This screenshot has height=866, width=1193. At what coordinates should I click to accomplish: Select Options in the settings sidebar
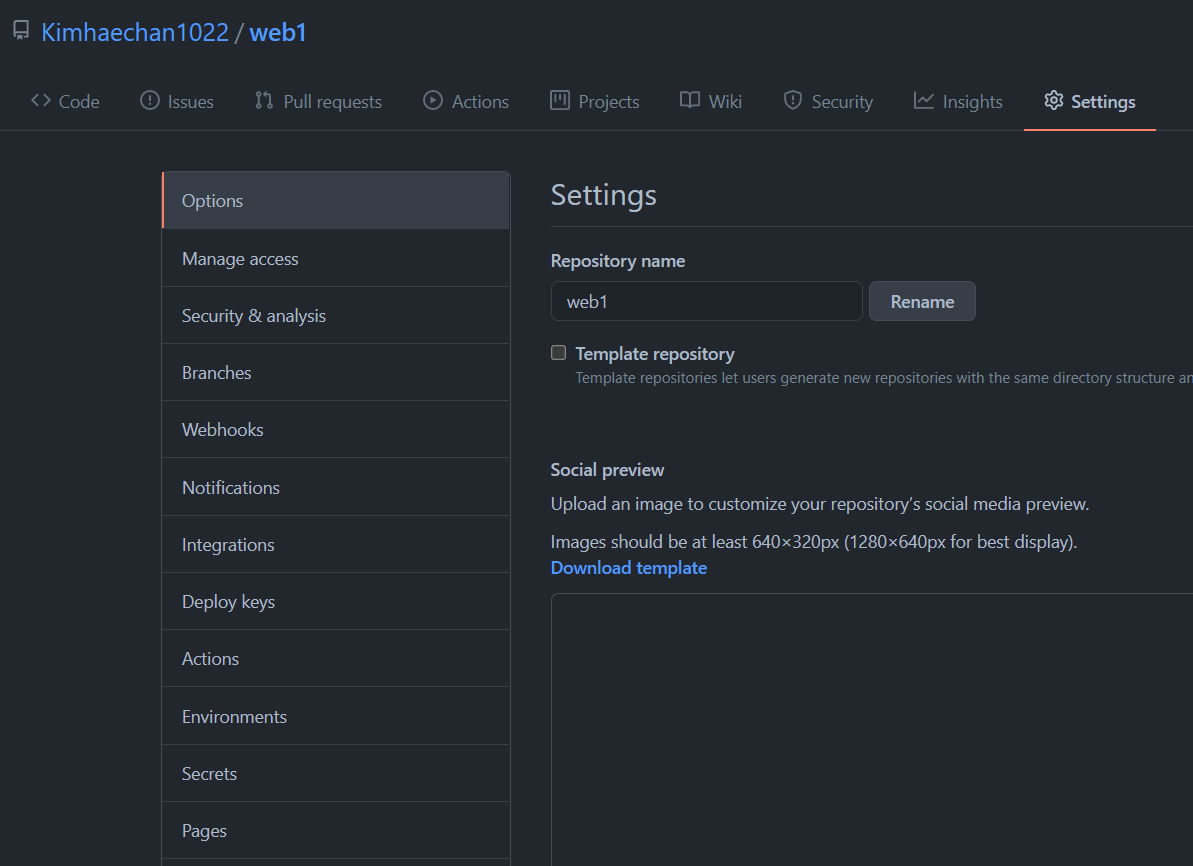pyautogui.click(x=336, y=201)
